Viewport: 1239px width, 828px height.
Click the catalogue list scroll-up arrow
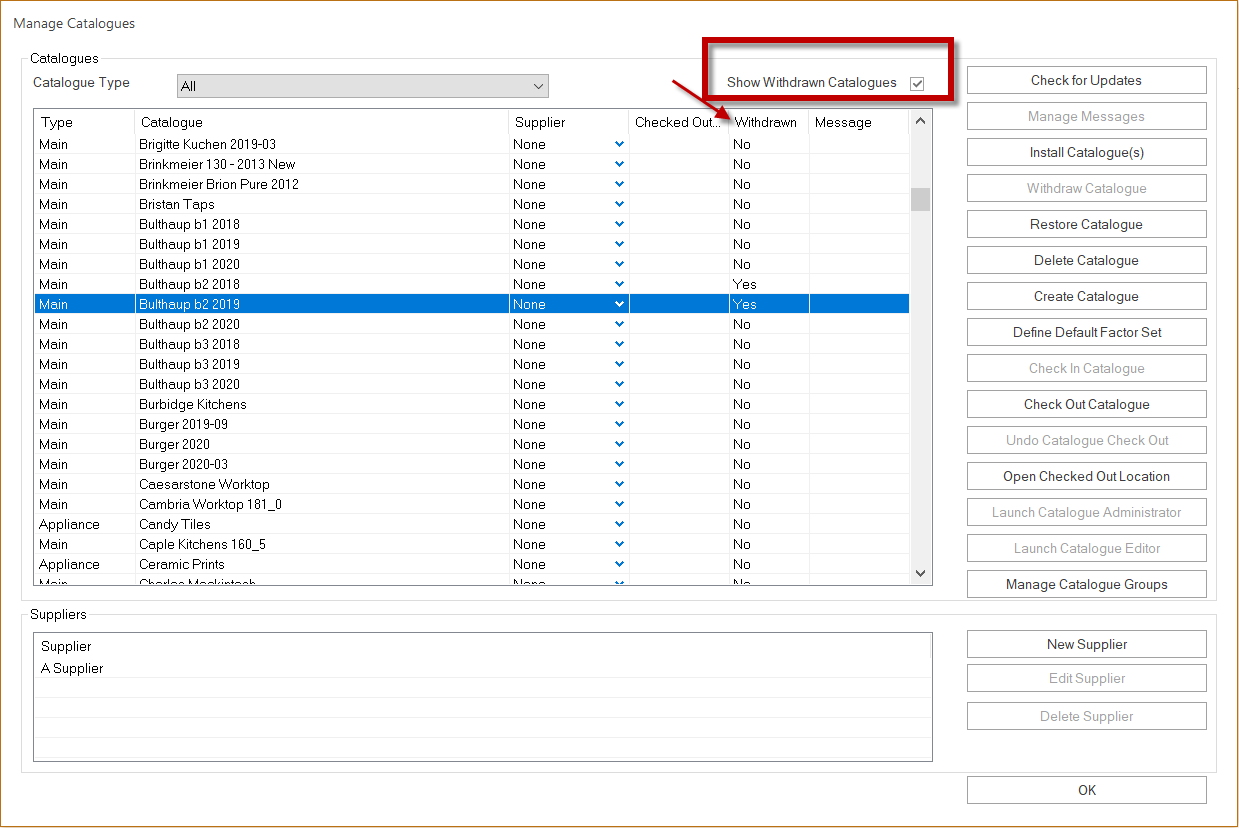coord(920,121)
